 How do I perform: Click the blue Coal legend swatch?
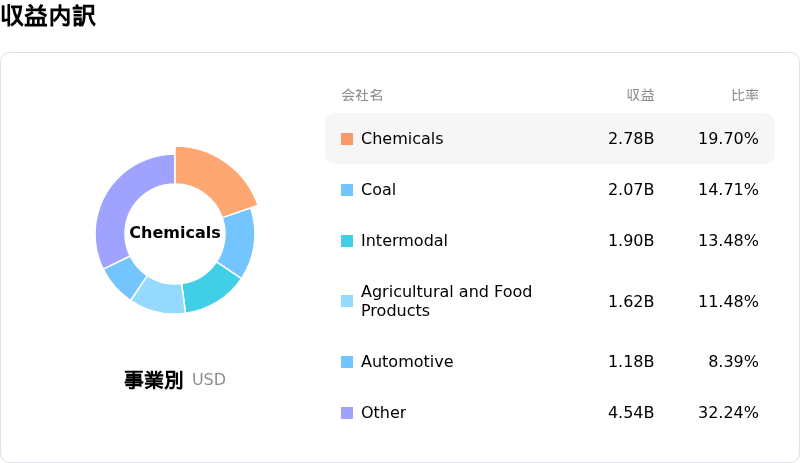click(347, 190)
